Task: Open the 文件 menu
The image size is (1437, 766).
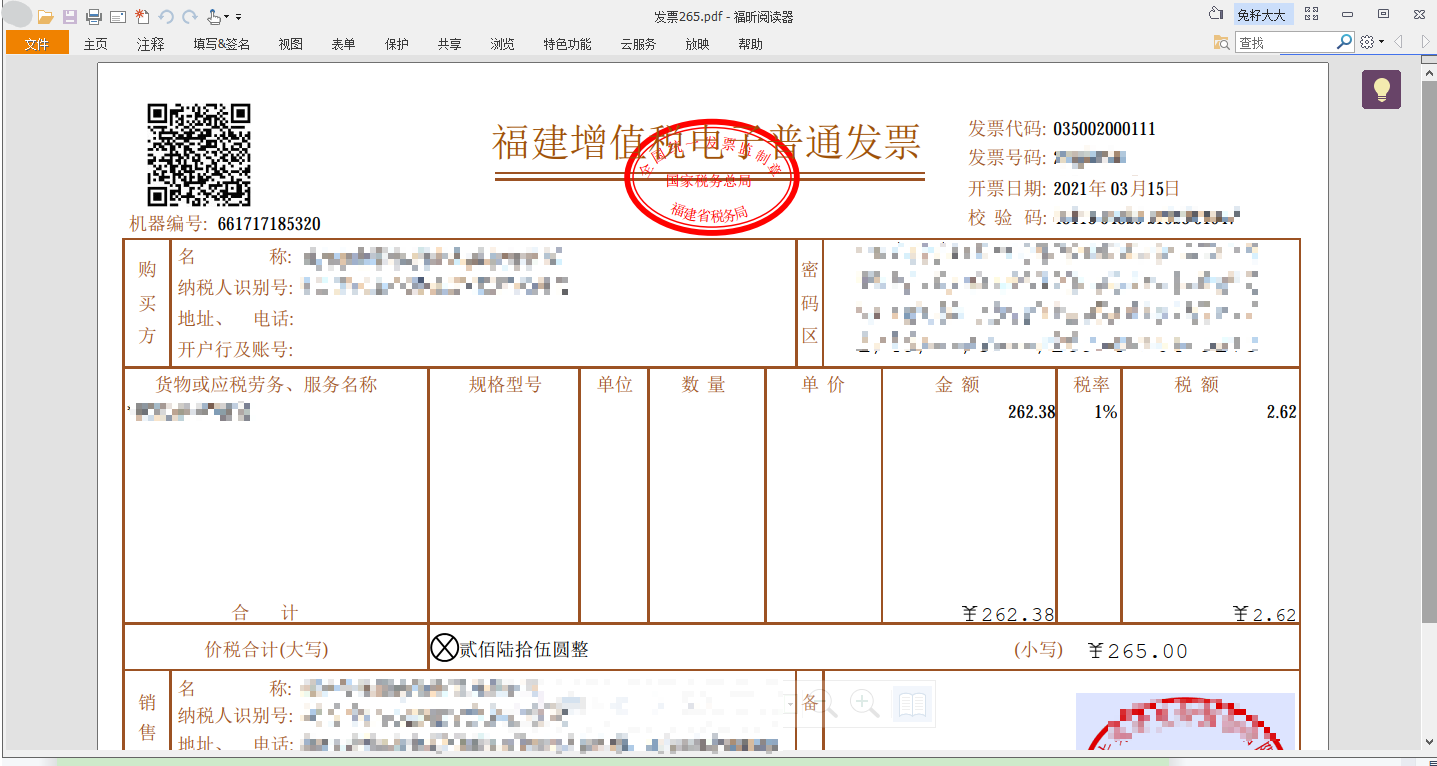Action: coord(37,44)
